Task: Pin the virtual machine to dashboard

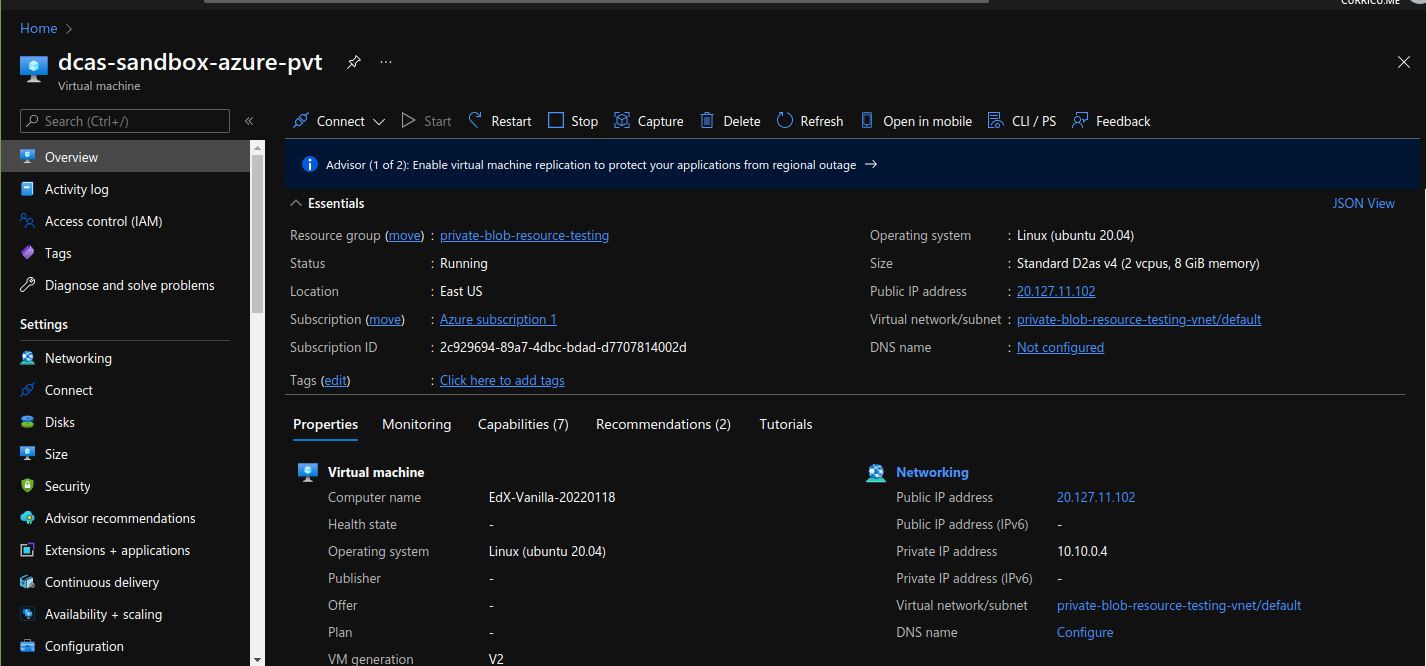Action: coord(353,62)
